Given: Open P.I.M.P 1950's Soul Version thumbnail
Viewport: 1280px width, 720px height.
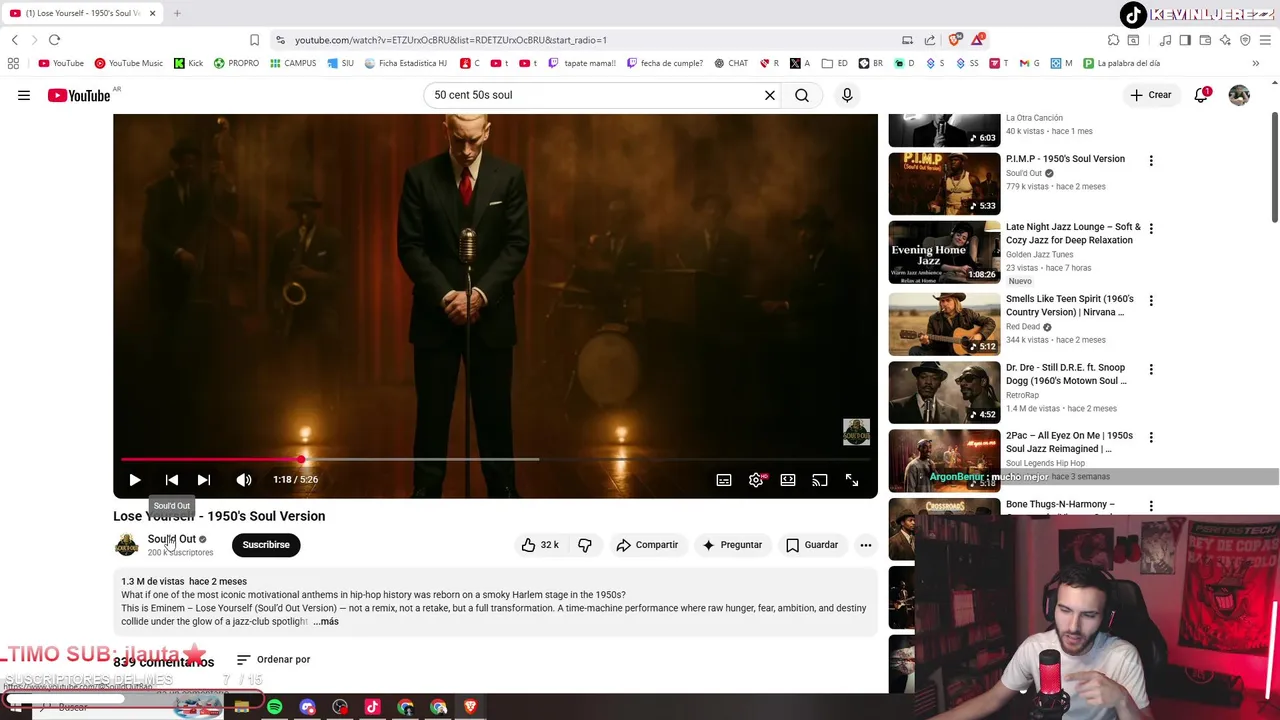Looking at the screenshot, I should (944, 183).
